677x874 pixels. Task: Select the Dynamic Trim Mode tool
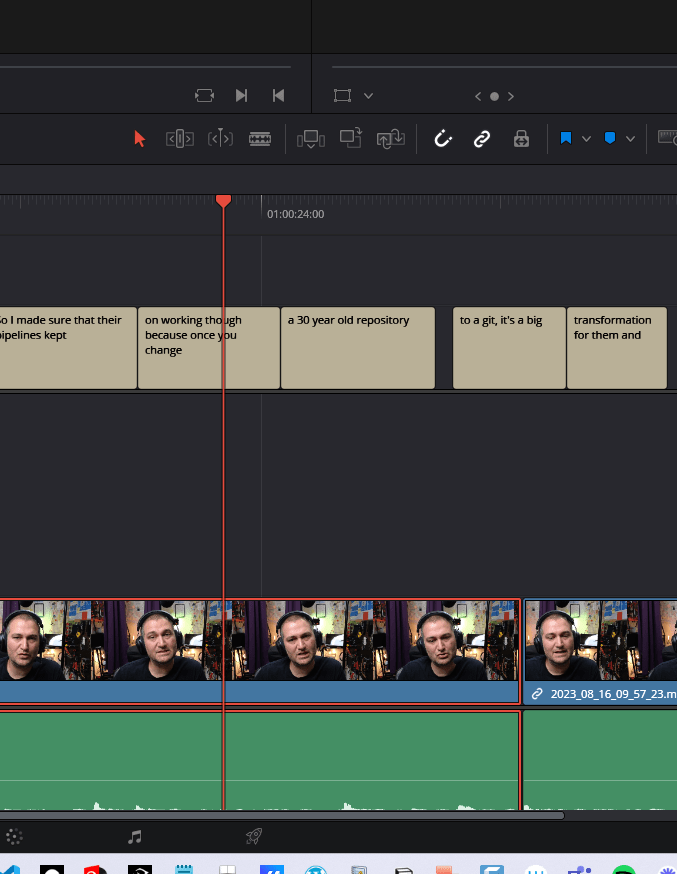click(x=220, y=138)
